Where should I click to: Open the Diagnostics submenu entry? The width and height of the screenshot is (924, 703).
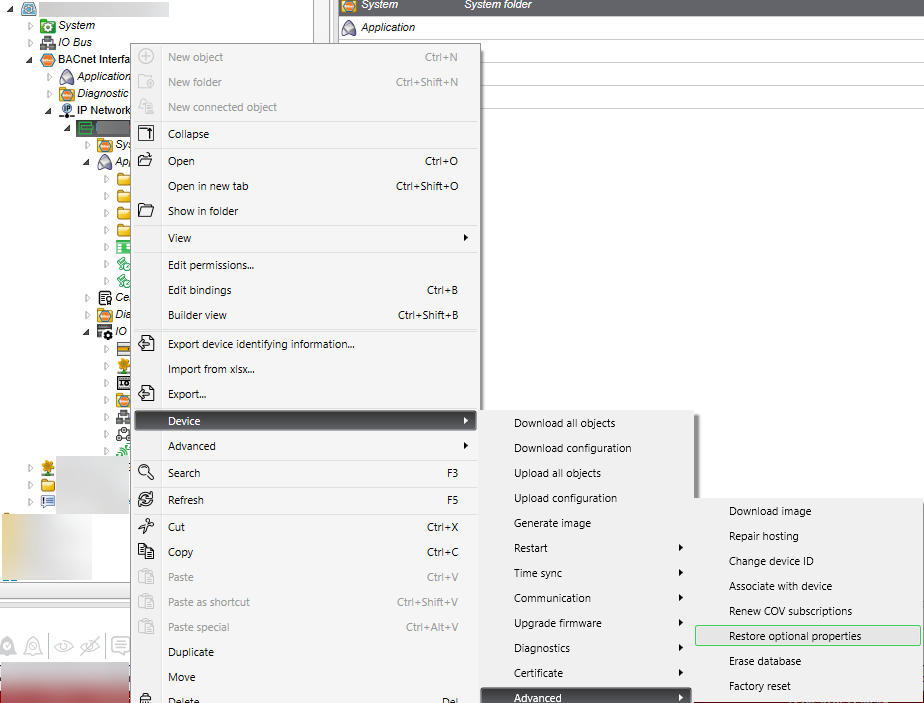point(585,648)
